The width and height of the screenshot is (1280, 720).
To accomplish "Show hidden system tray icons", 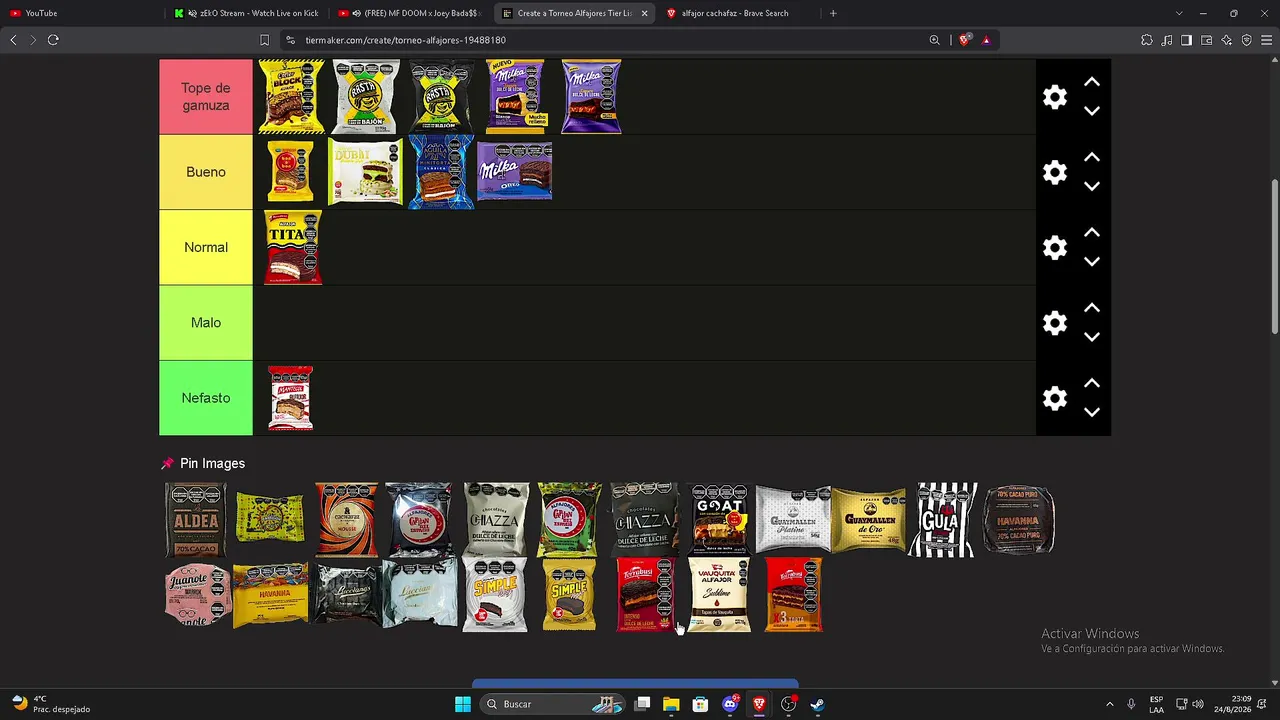I will [1109, 704].
